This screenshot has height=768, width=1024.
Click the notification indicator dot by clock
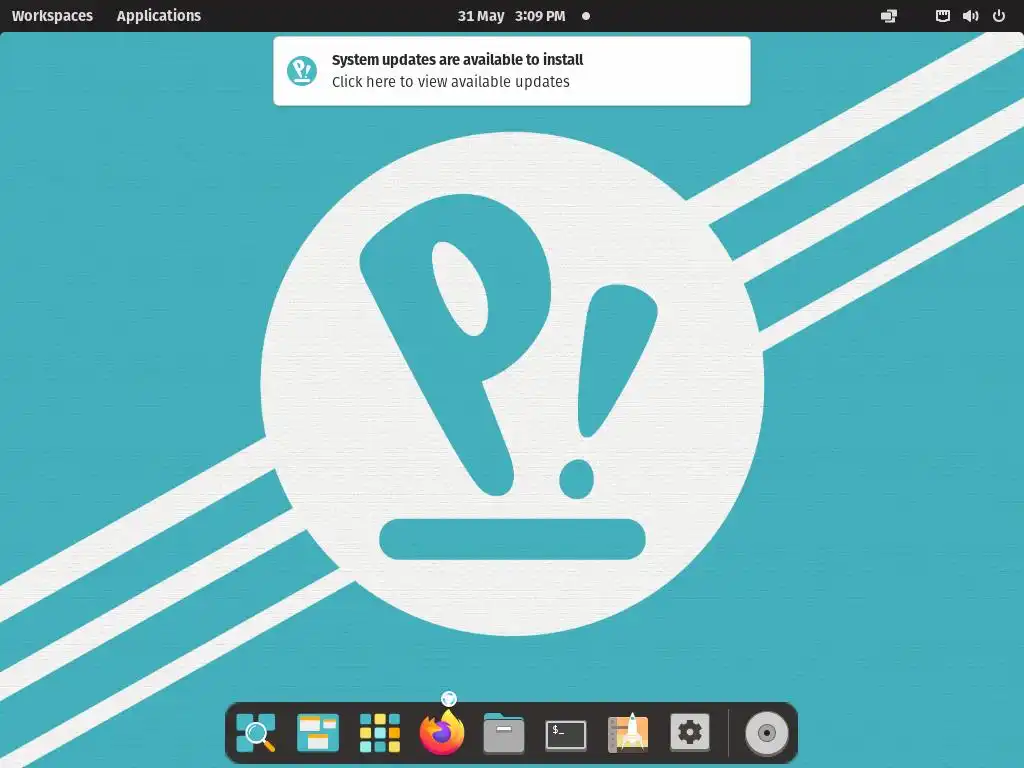pos(586,16)
